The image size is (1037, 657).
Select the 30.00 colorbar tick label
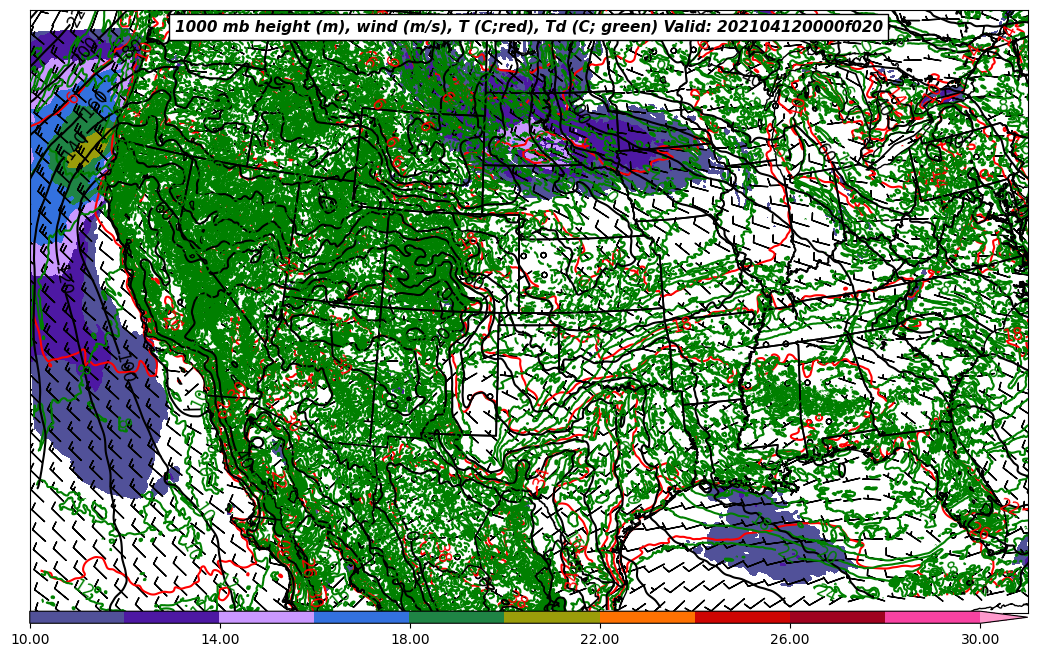980,638
